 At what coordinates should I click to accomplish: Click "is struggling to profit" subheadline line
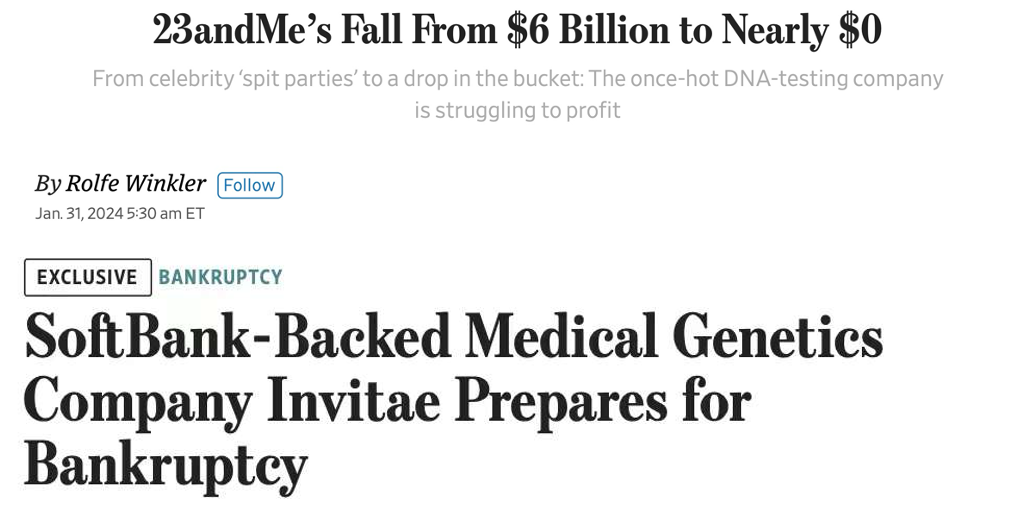517,110
